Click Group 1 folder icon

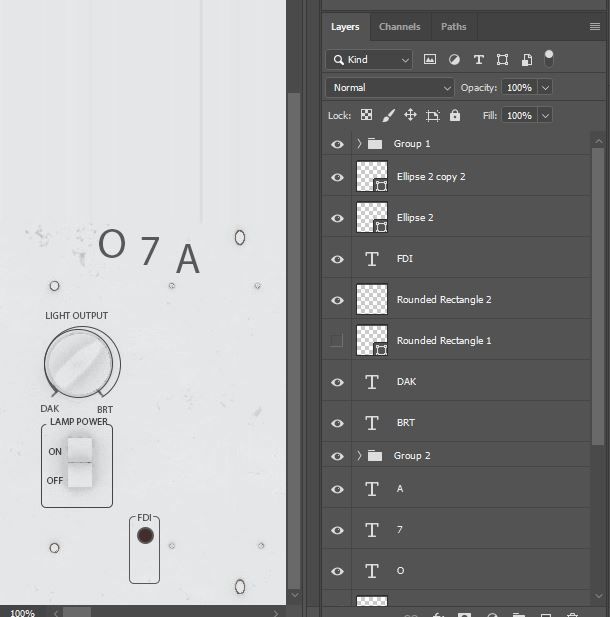pyautogui.click(x=375, y=144)
